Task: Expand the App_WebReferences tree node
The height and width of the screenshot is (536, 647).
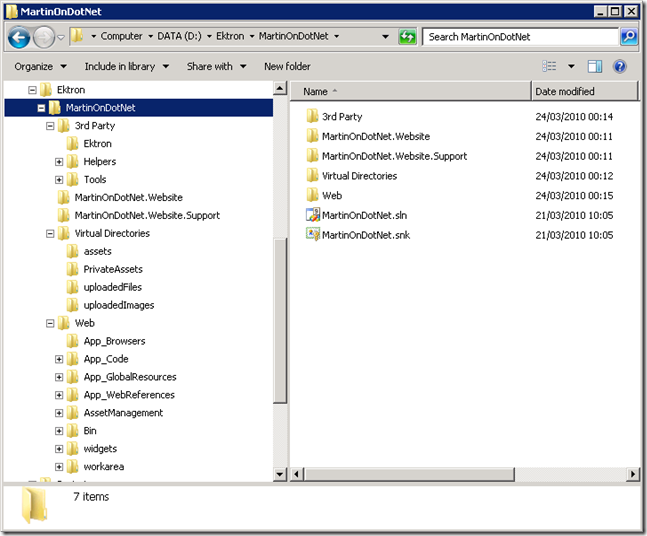Action: click(59, 395)
